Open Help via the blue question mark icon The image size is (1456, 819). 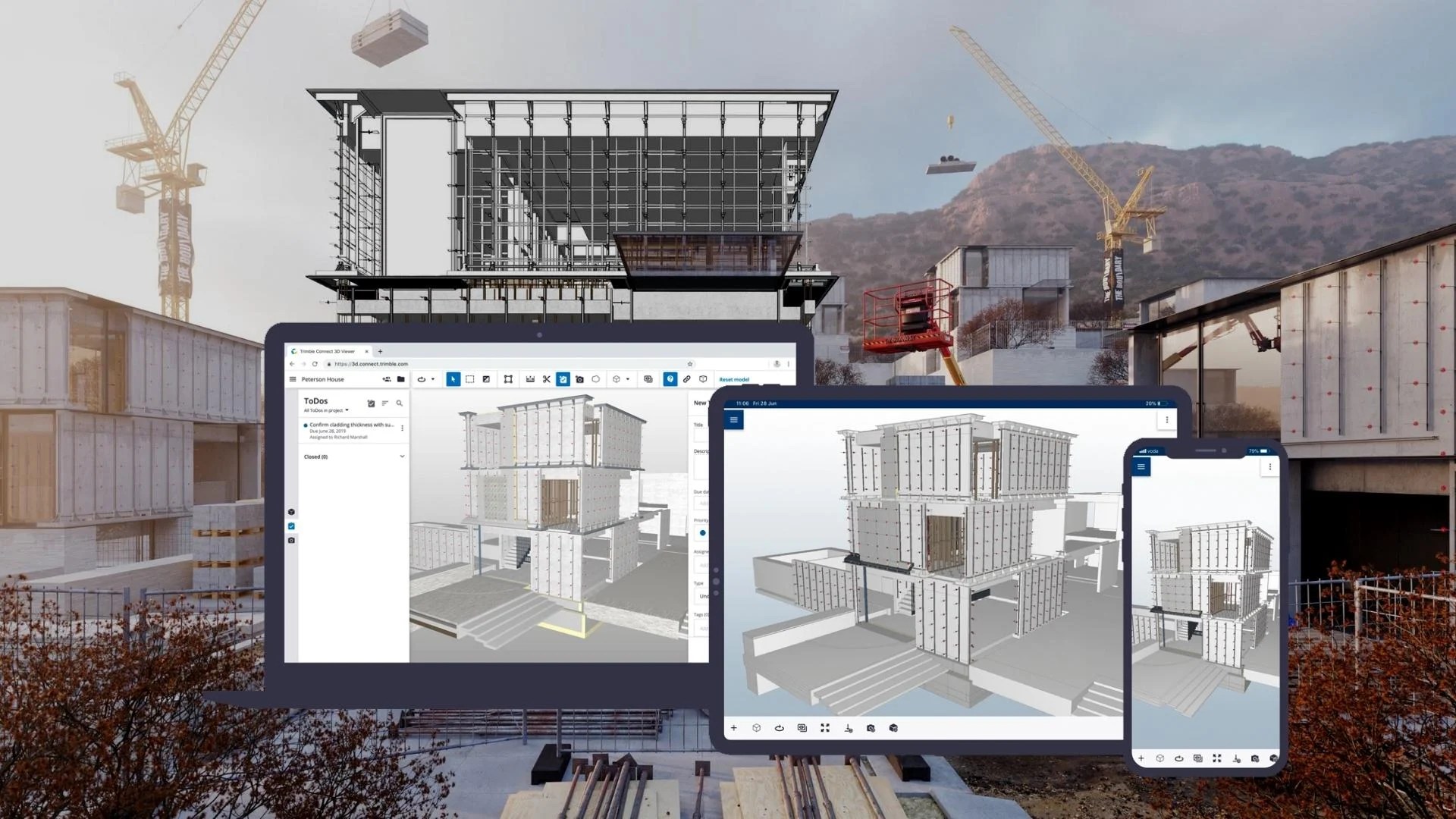(x=670, y=380)
